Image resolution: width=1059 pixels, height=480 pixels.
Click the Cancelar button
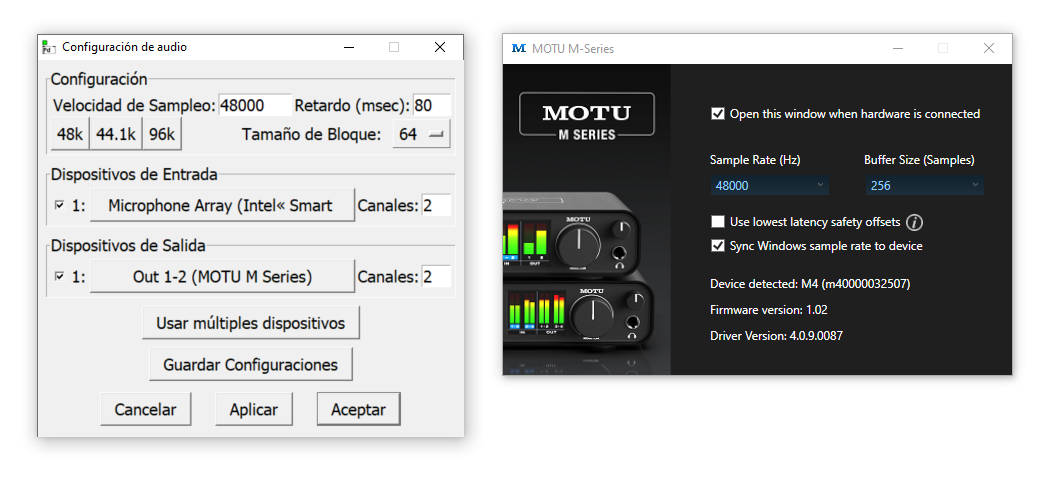(x=145, y=409)
